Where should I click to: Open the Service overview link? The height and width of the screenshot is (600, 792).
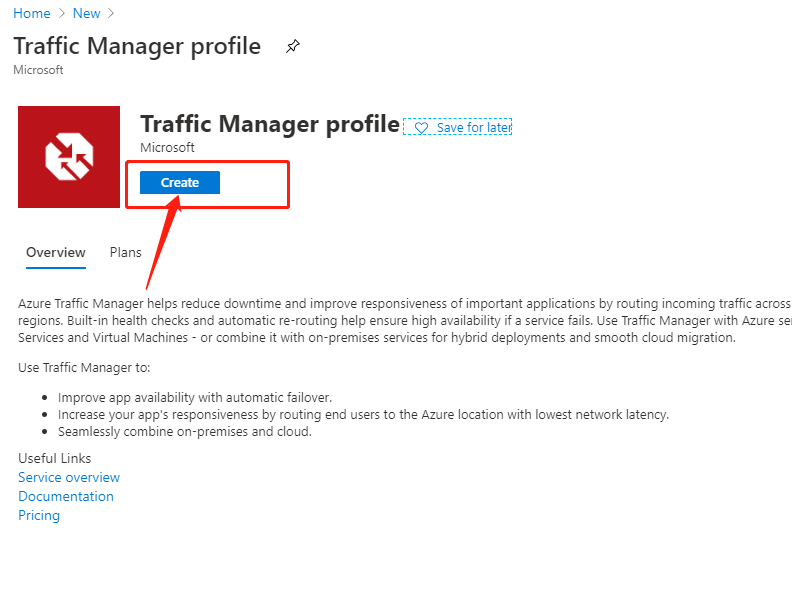click(x=69, y=477)
